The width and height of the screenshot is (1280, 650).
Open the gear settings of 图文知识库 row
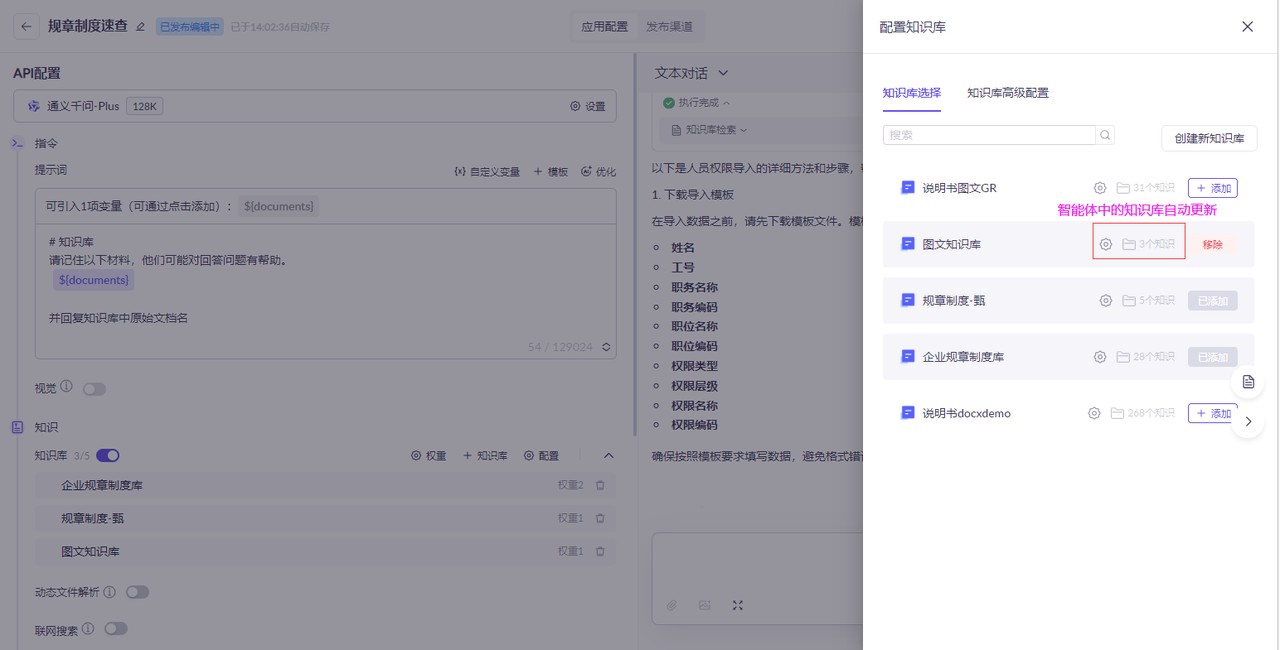click(x=1106, y=244)
